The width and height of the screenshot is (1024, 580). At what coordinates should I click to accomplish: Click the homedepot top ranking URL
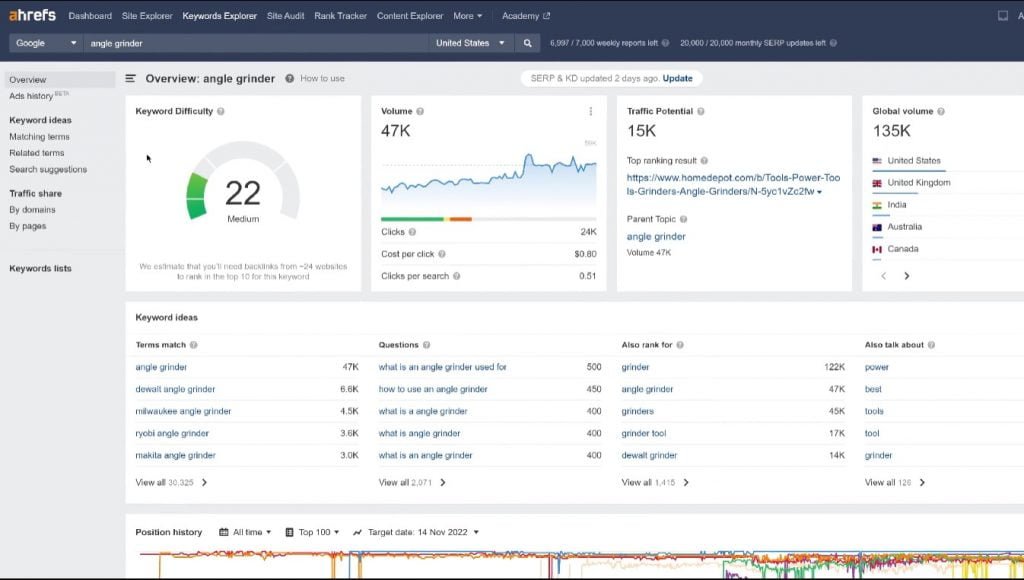pyautogui.click(x=733, y=185)
